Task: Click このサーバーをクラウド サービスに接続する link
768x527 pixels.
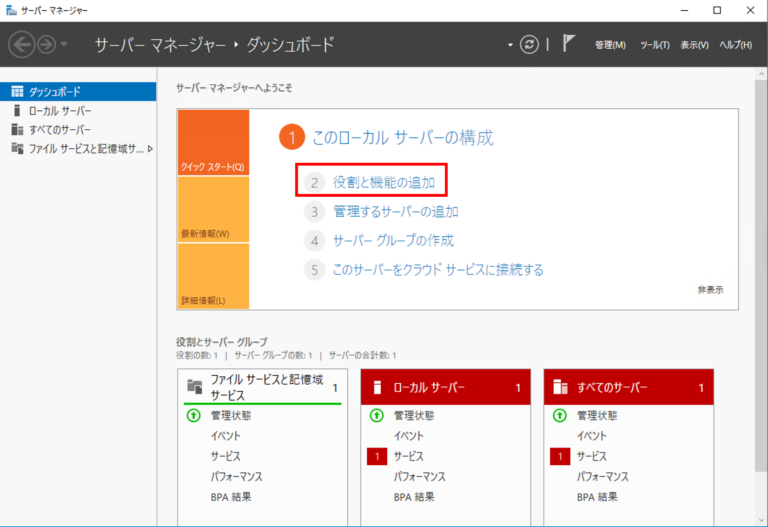Action: (438, 270)
